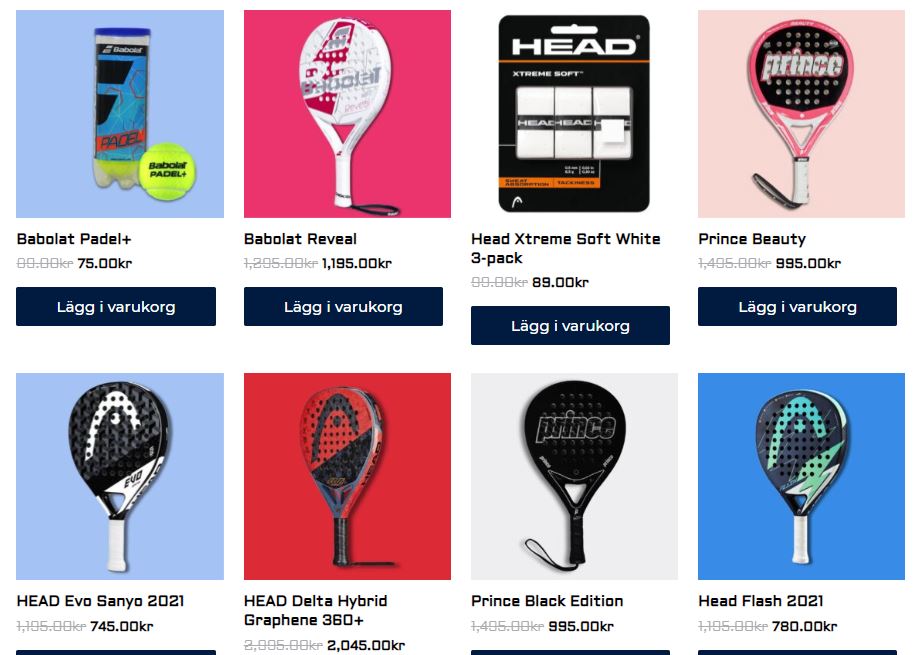Open the Prince Black Edition title link
This screenshot has height=655, width=920.
point(547,601)
